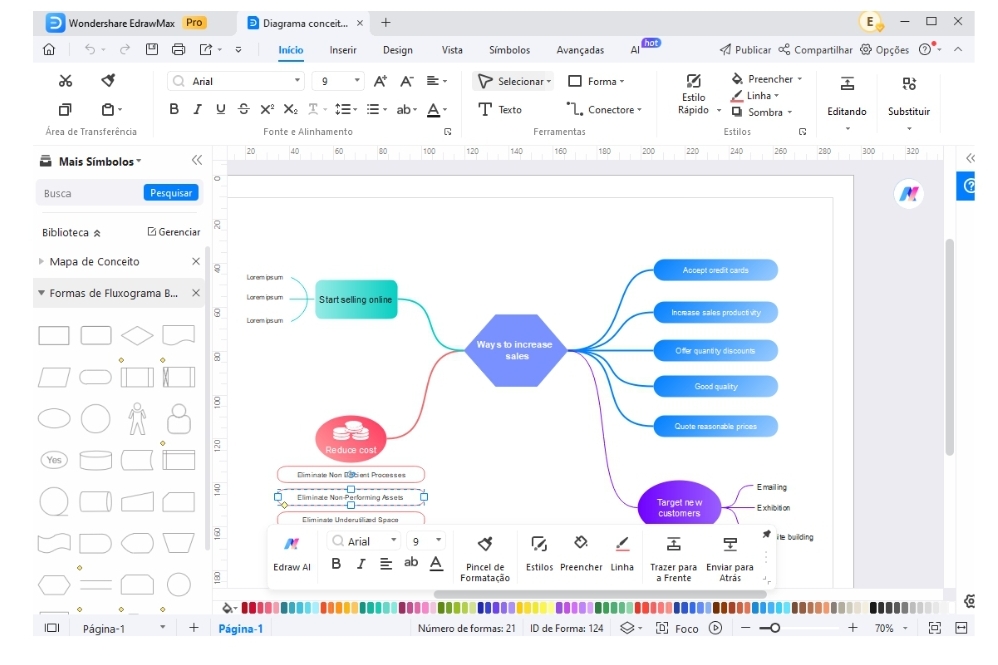998x665 pixels.
Task: Click the Gerenciar library link
Action: tap(173, 232)
